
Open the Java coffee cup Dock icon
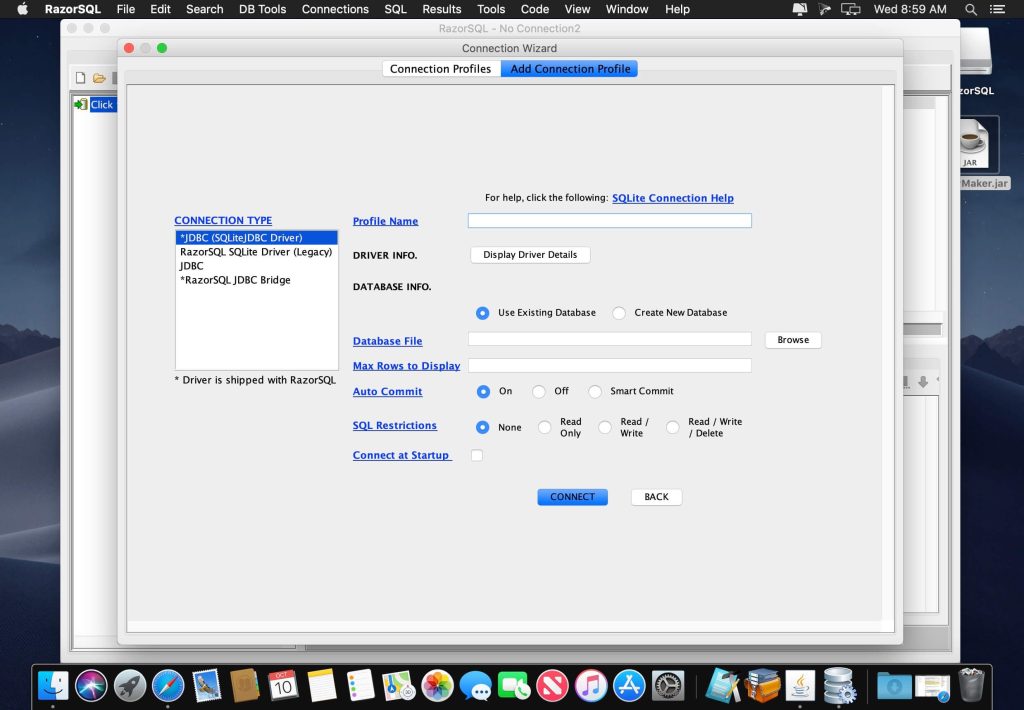(800, 685)
